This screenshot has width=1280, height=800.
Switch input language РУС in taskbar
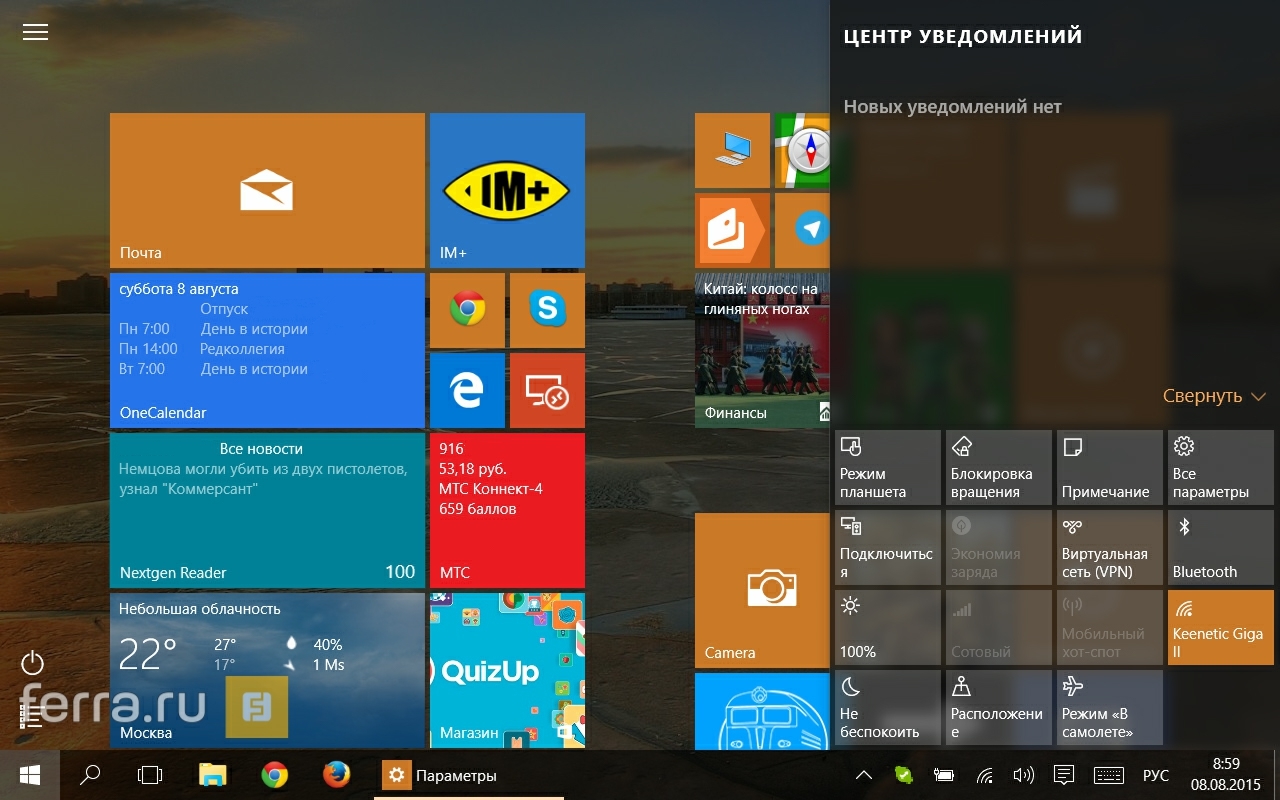[x=1155, y=775]
